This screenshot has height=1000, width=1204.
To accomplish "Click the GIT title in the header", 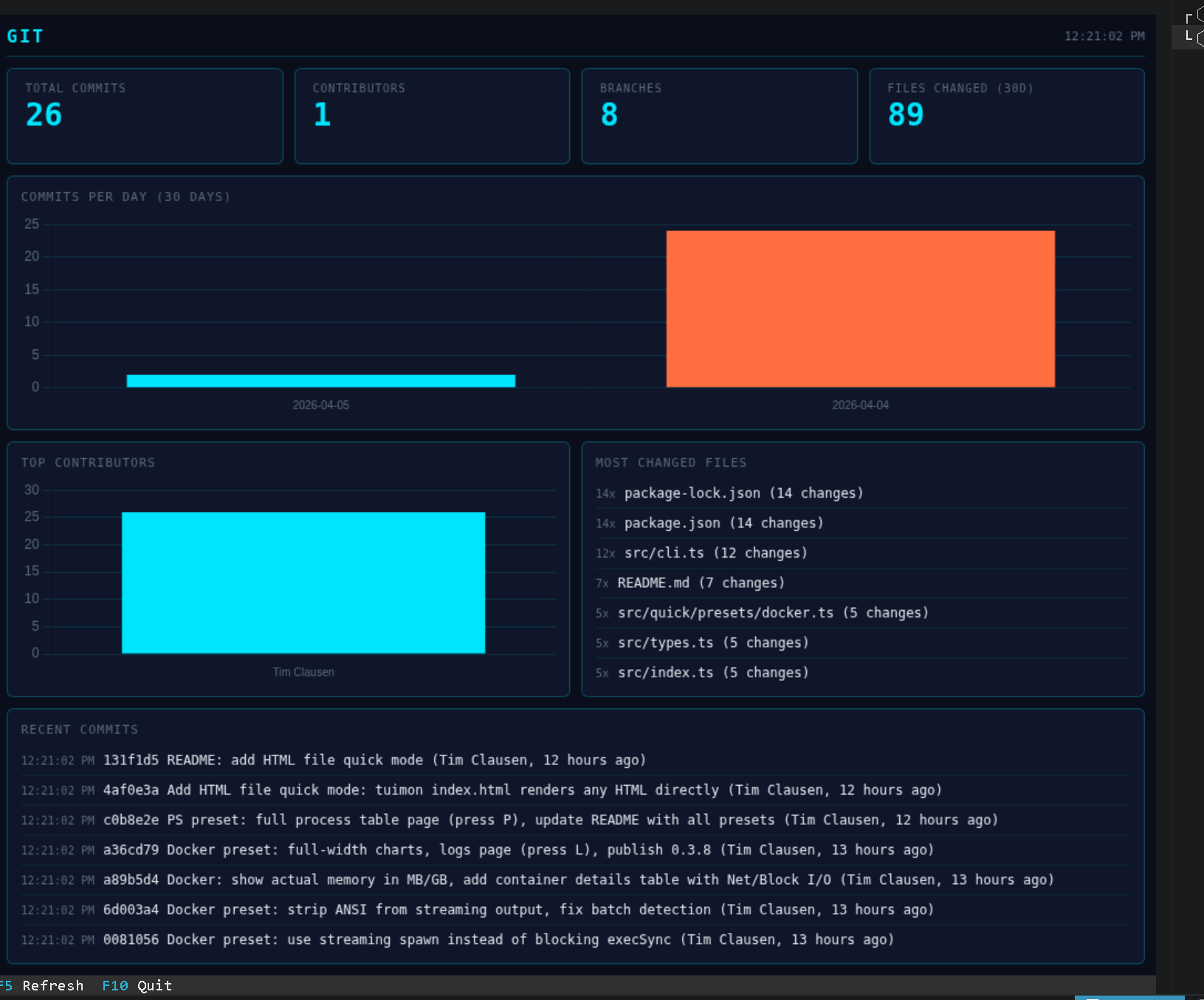I will pyautogui.click(x=24, y=35).
